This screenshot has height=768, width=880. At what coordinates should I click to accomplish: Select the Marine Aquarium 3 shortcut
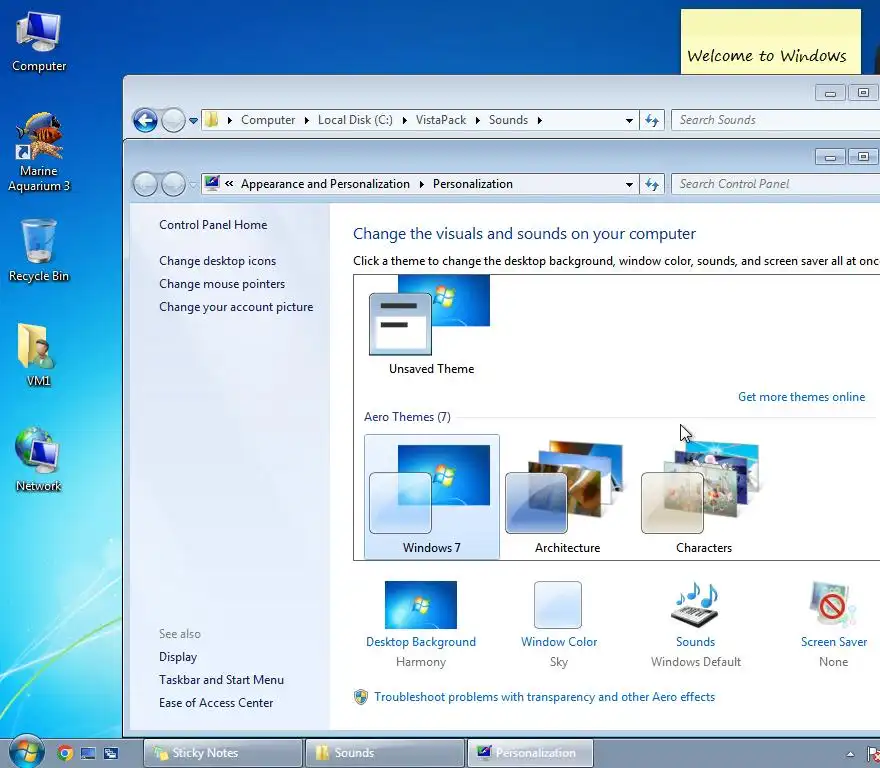[x=39, y=153]
